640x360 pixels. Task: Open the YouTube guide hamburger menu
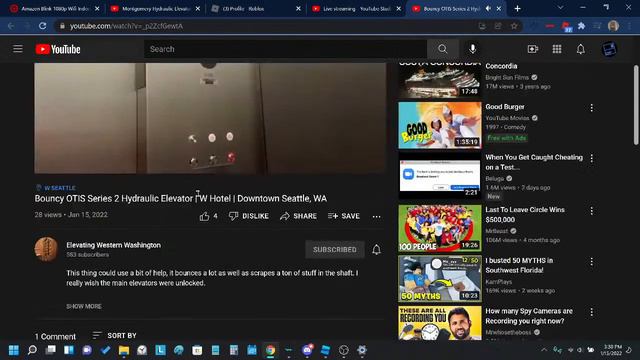(x=18, y=49)
